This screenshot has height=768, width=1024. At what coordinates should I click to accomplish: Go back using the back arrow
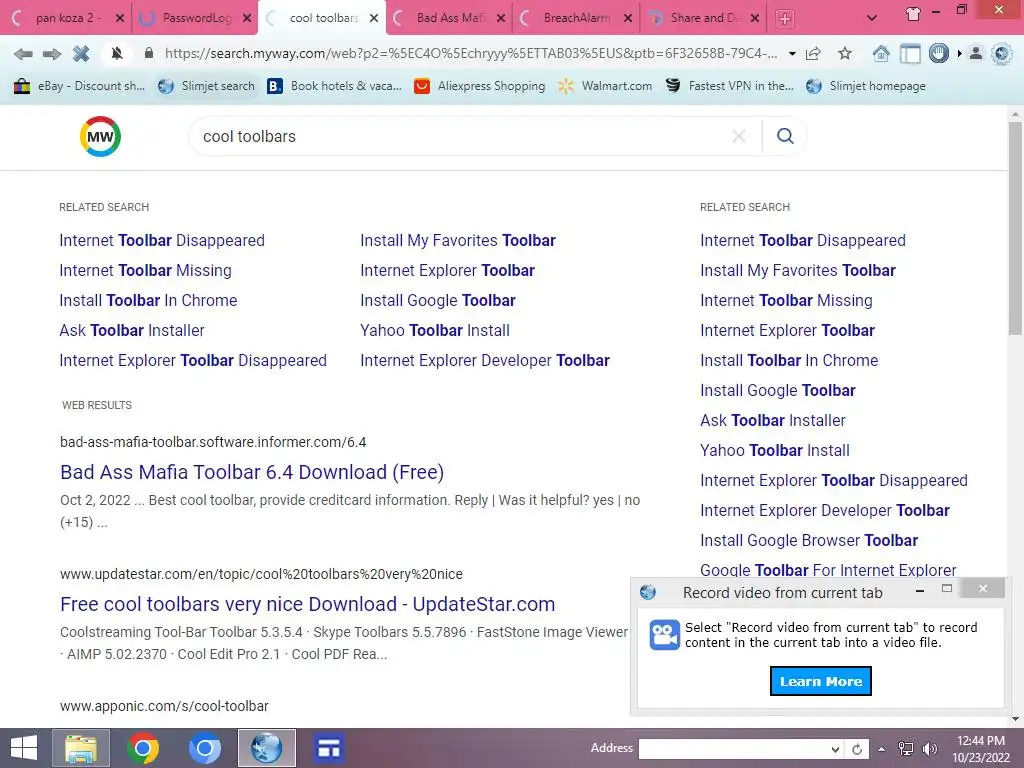point(23,54)
